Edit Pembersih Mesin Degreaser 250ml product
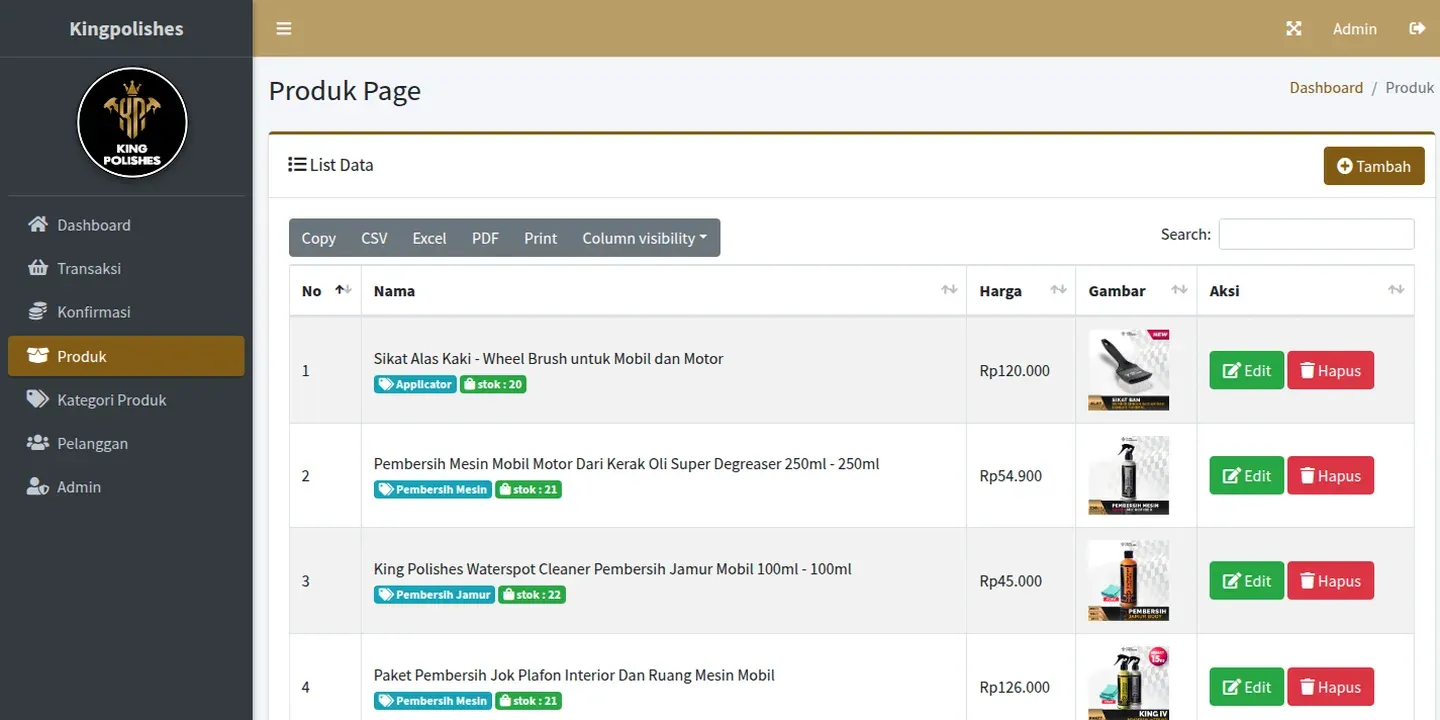Screen dimensions: 1440x720 pyautogui.click(x=1246, y=476)
